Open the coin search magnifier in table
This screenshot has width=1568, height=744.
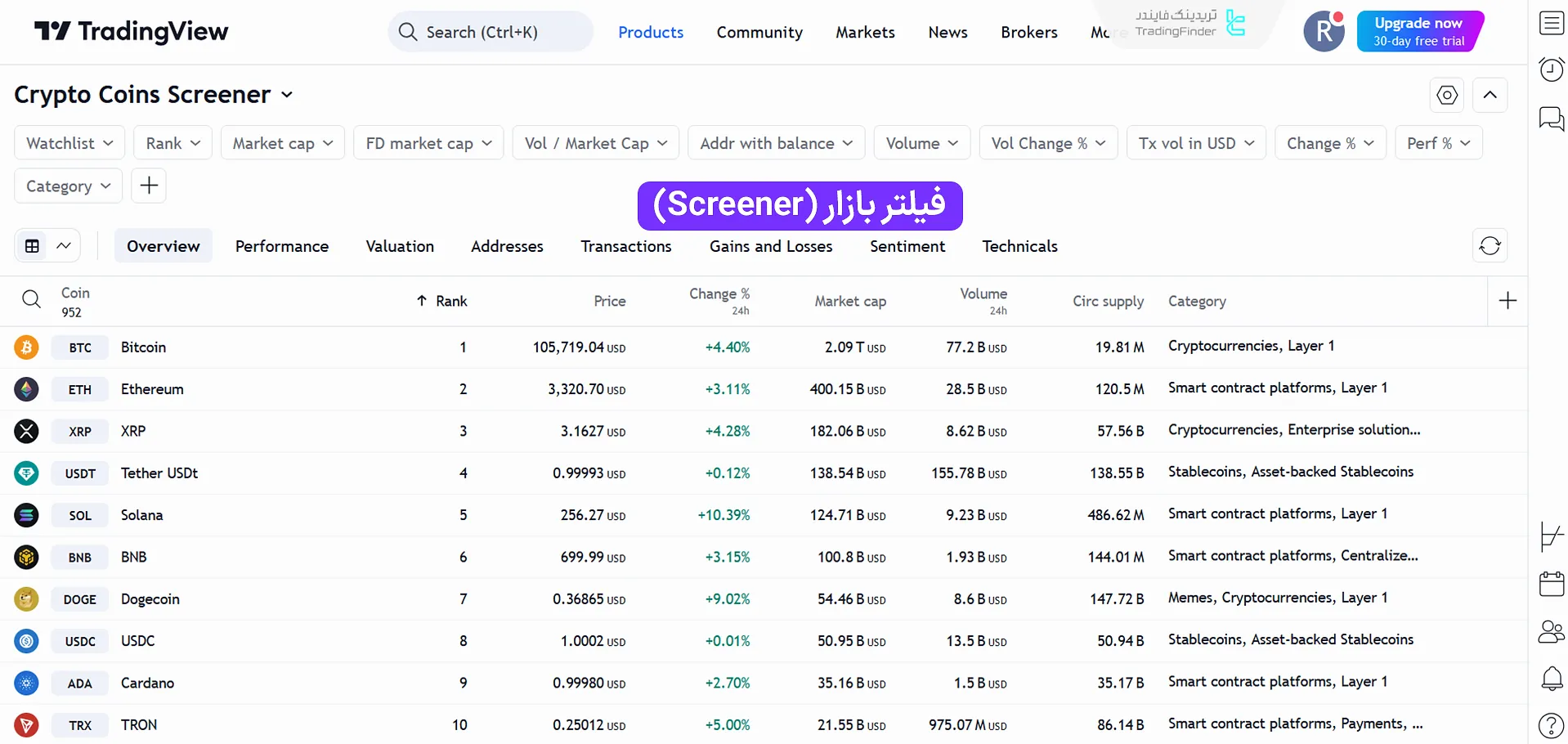[x=31, y=299]
